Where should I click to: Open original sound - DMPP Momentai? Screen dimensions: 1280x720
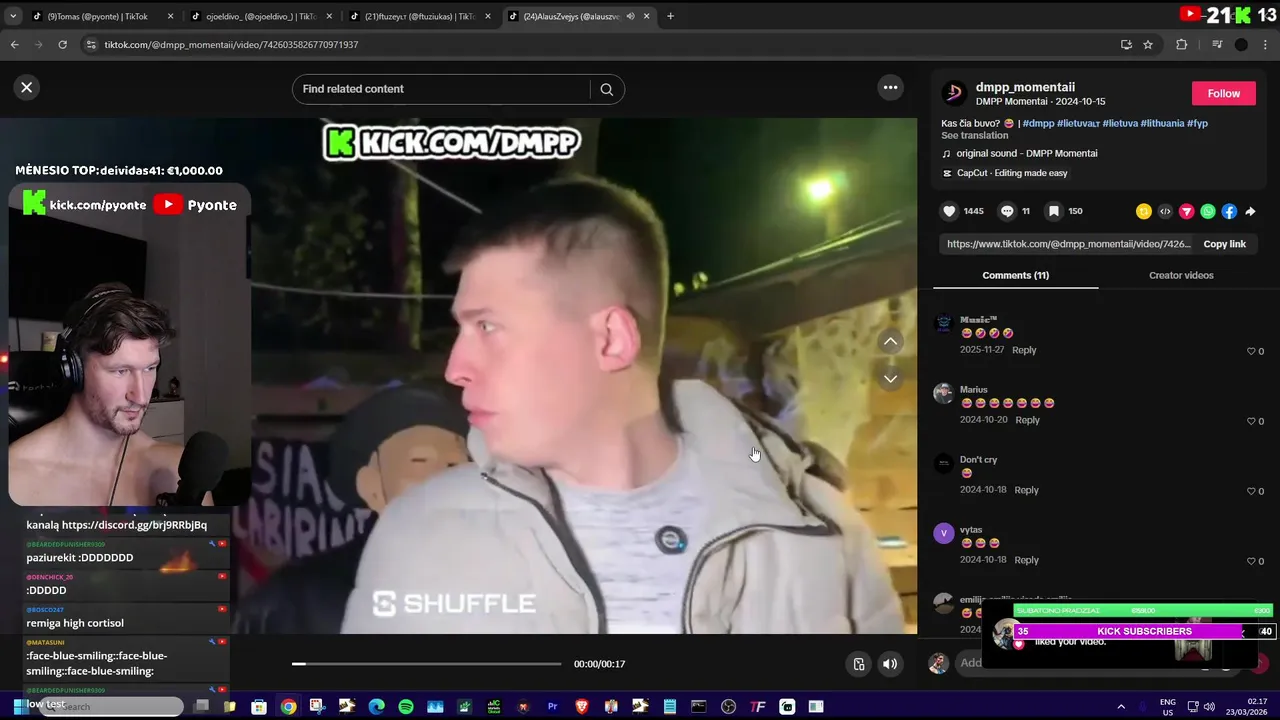[1026, 153]
